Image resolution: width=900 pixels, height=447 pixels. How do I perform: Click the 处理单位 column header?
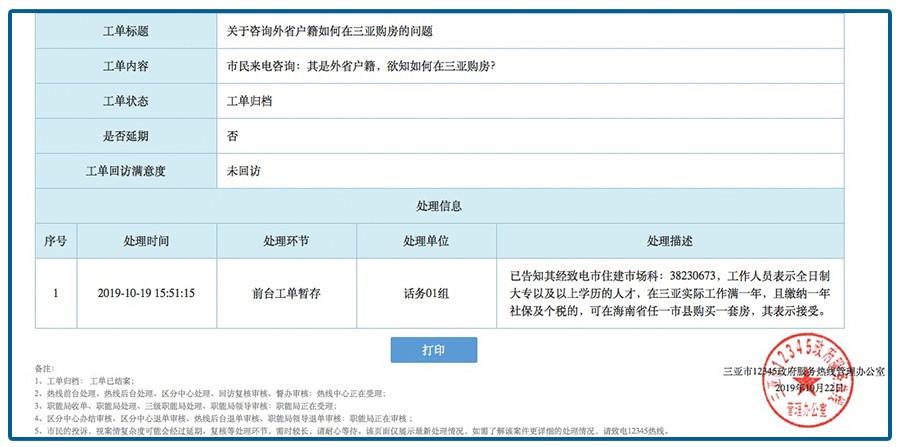426,241
